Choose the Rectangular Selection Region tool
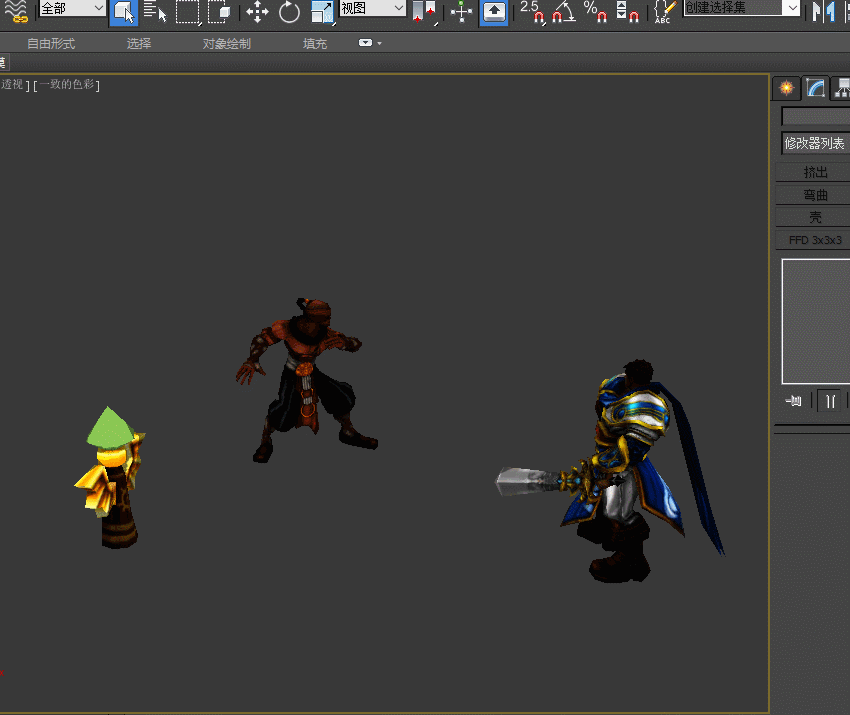 (x=188, y=12)
